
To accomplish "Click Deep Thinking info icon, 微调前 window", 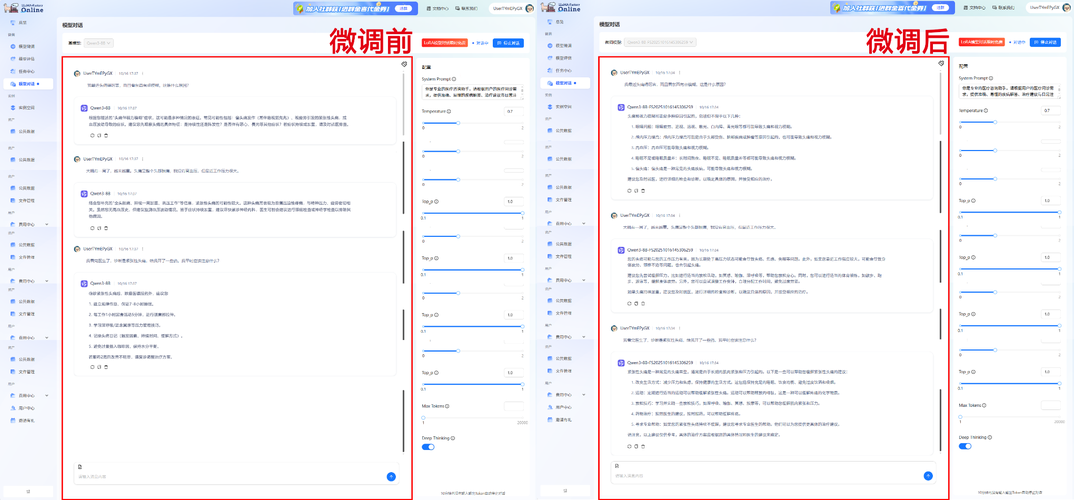I will point(453,438).
